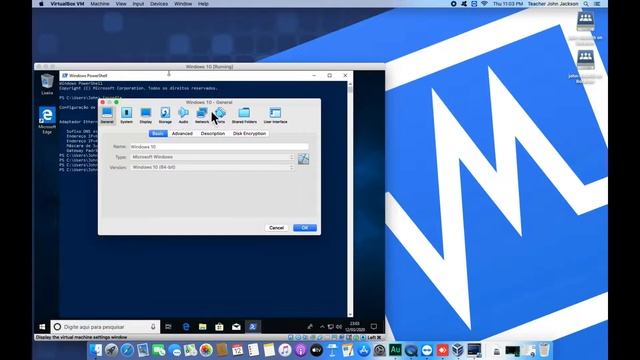Screen dimensions: 640x360
Task: Open App Store from the Dock
Action: click(x=364, y=350)
